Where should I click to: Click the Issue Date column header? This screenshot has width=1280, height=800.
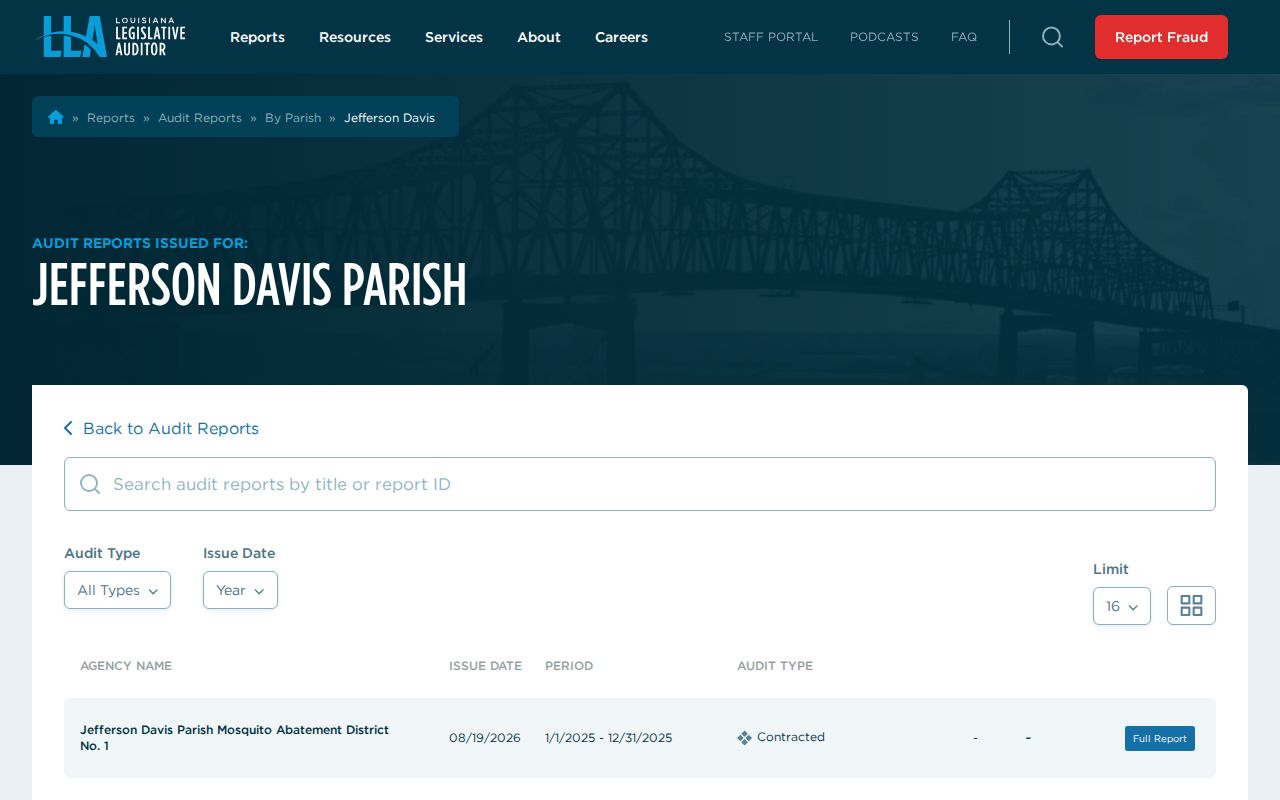[x=485, y=666]
